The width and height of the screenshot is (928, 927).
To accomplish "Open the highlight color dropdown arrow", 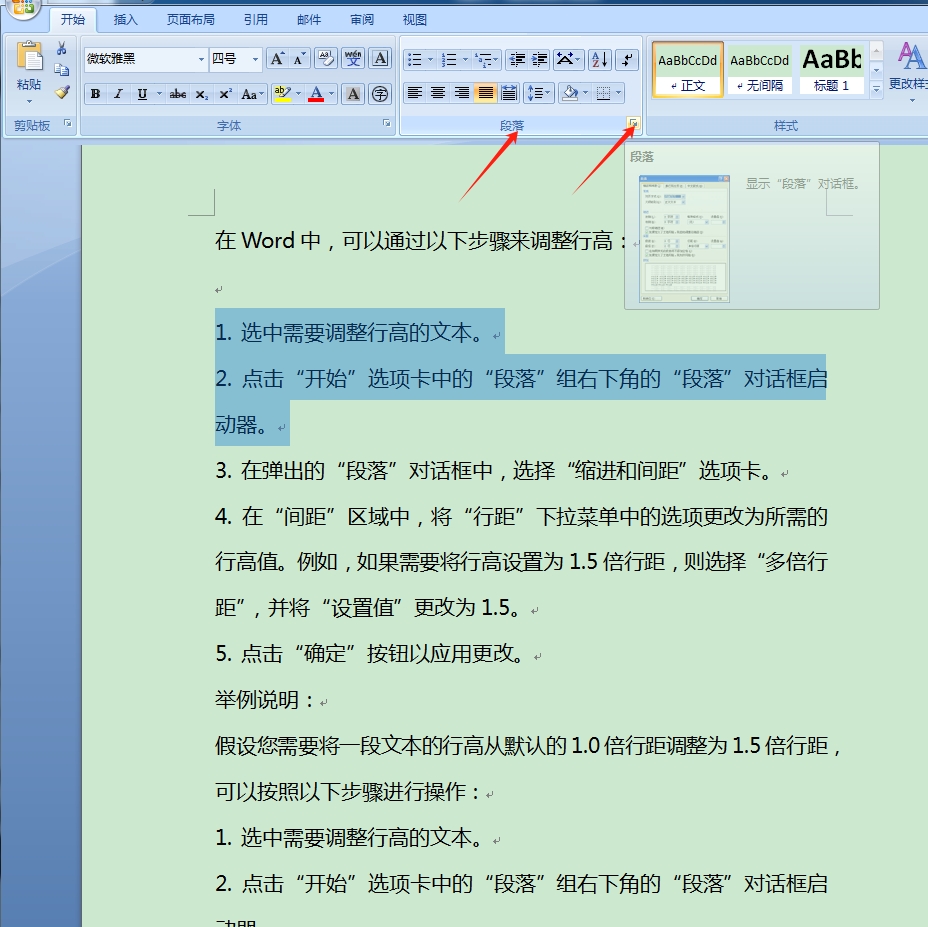I will tap(298, 94).
